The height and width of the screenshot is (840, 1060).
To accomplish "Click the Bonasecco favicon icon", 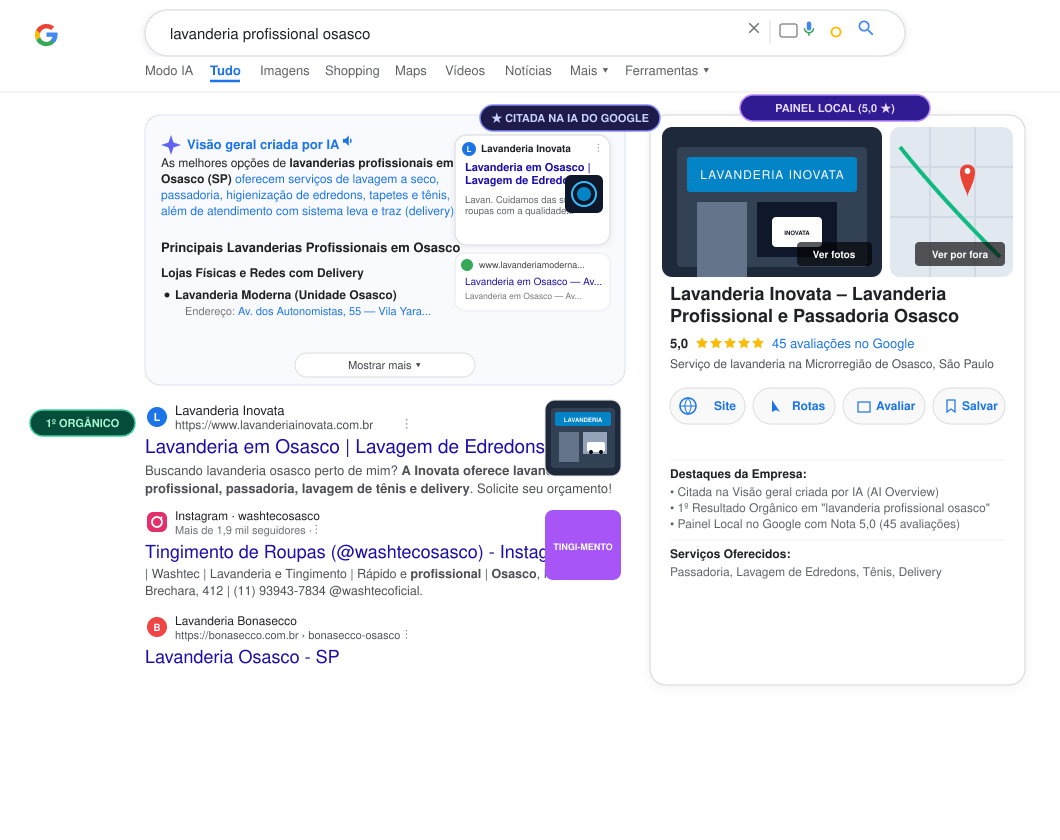I will point(157,627).
